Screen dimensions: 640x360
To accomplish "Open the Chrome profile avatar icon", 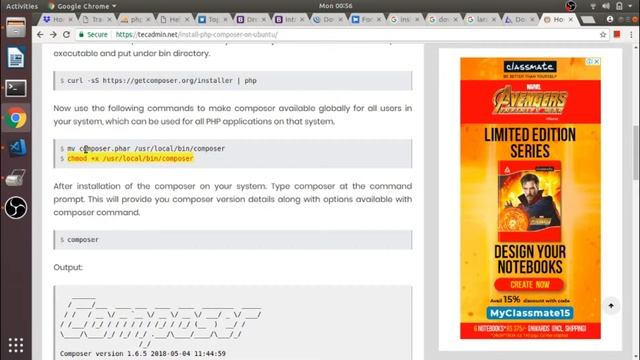I will [610, 19].
